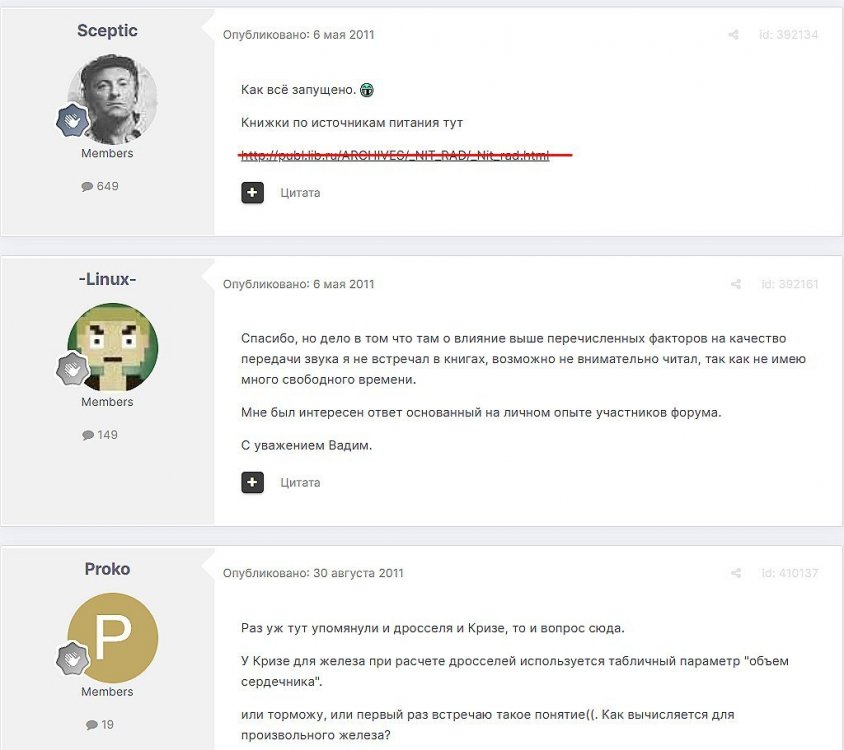This screenshot has height=750, width=844.
Task: Click Sceptic's avatar photo
Action: tap(112, 99)
